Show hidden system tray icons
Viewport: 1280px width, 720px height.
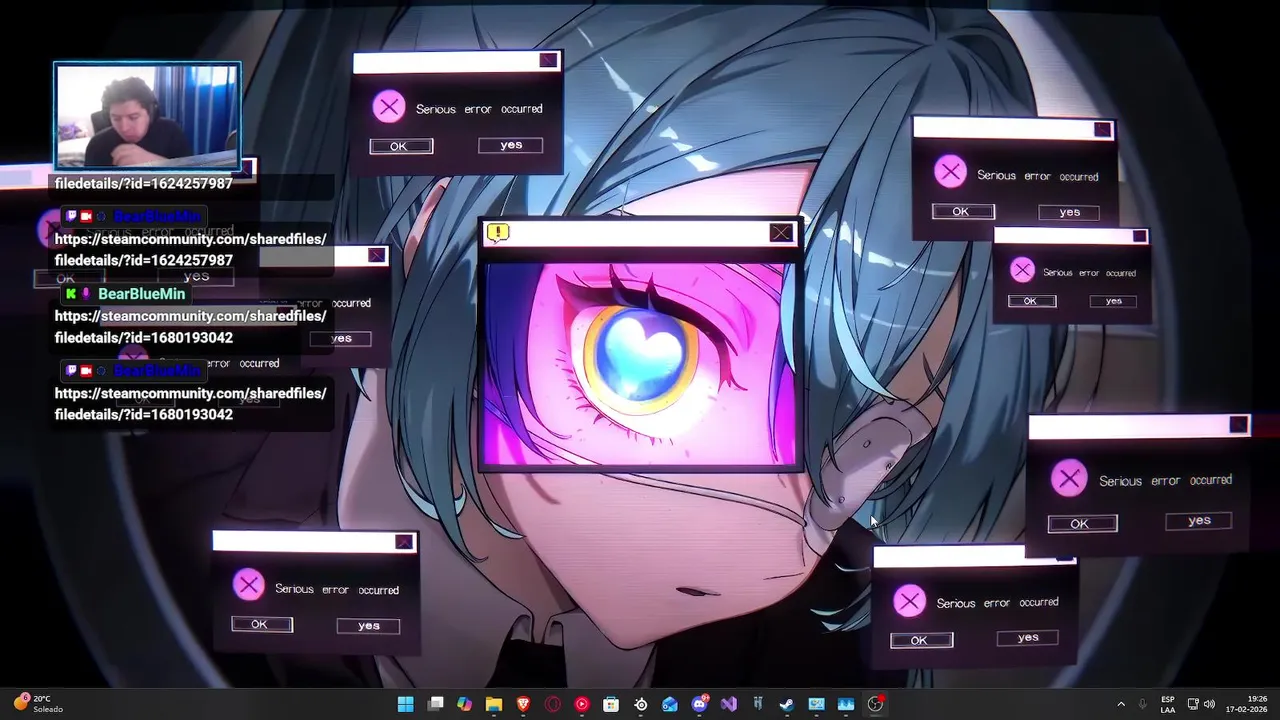point(1121,704)
